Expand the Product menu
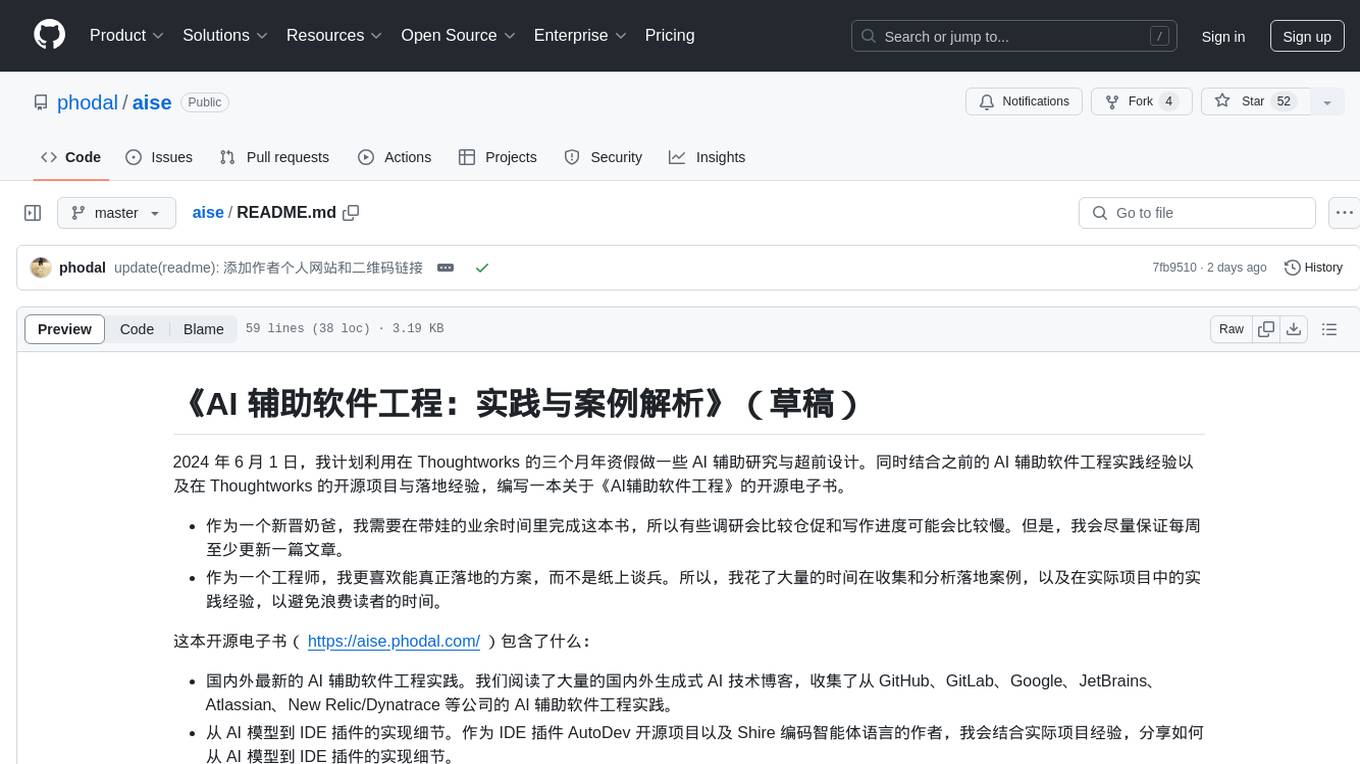This screenshot has width=1360, height=764. coord(127,35)
